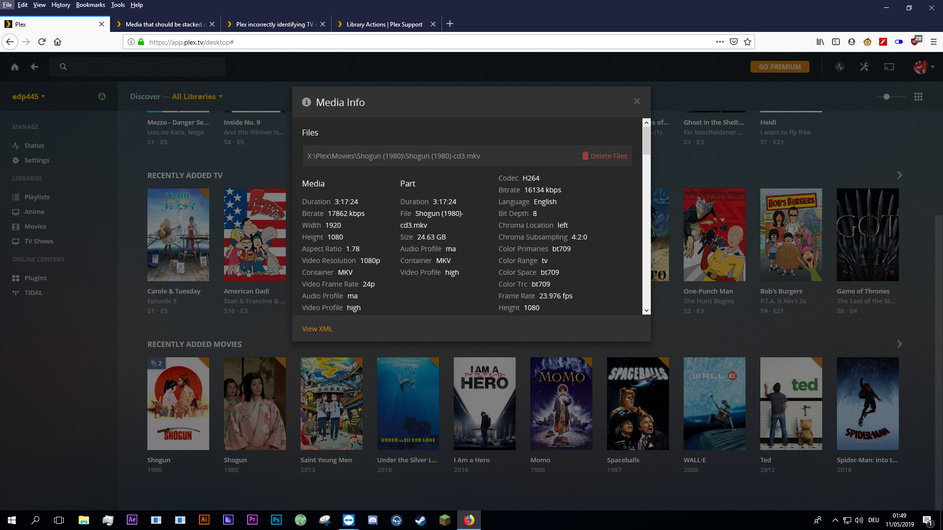Click the Discover tab
The height and width of the screenshot is (530, 943).
(145, 96)
